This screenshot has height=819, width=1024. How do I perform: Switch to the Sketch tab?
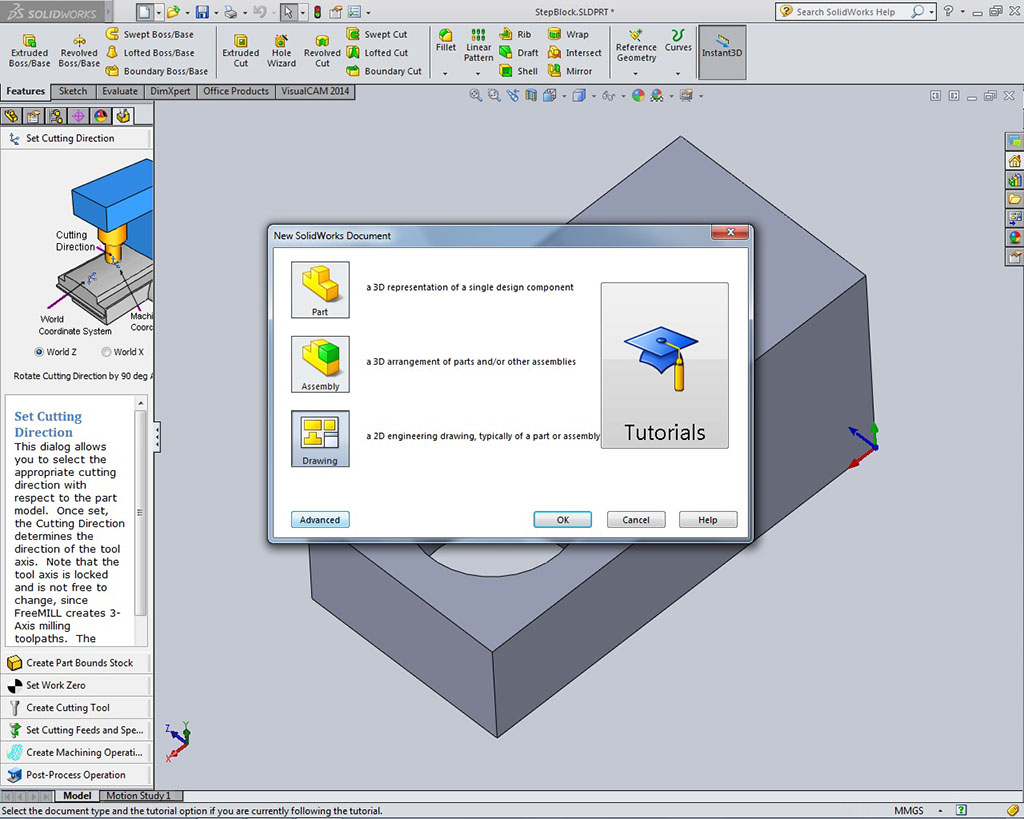pyautogui.click(x=73, y=91)
